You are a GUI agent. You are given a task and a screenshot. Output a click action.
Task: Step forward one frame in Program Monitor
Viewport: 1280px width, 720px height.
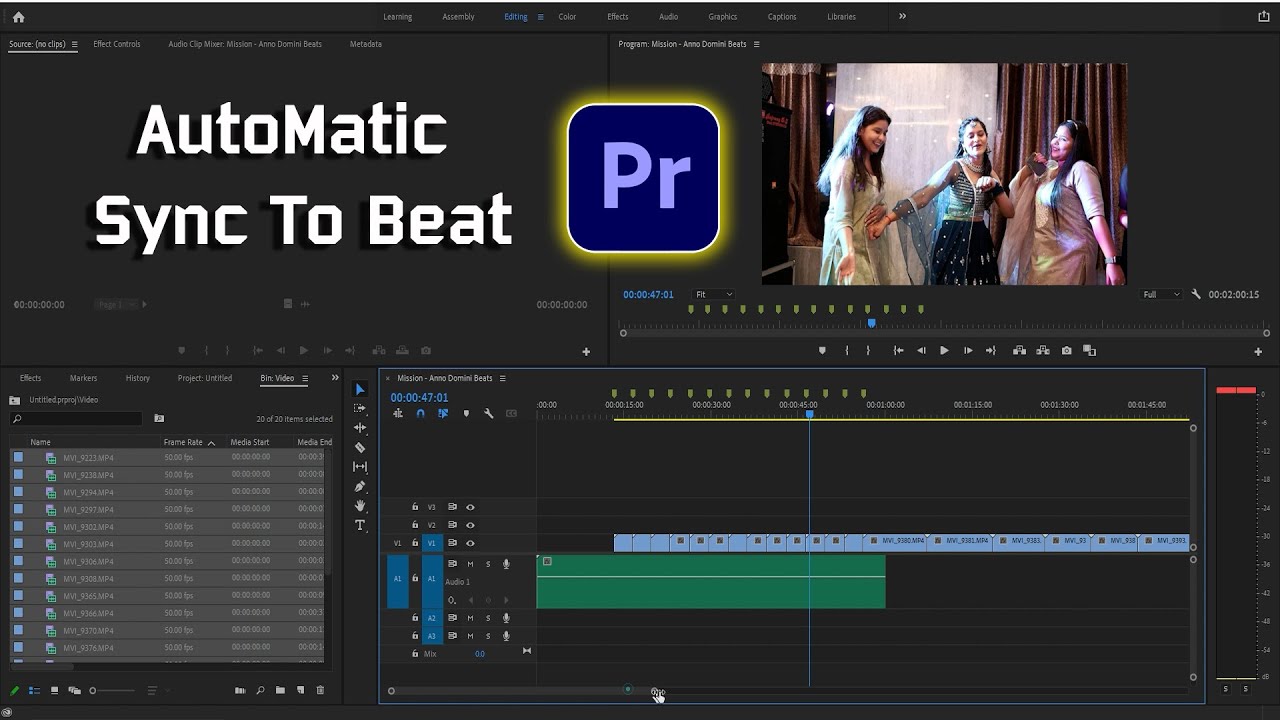coord(968,351)
